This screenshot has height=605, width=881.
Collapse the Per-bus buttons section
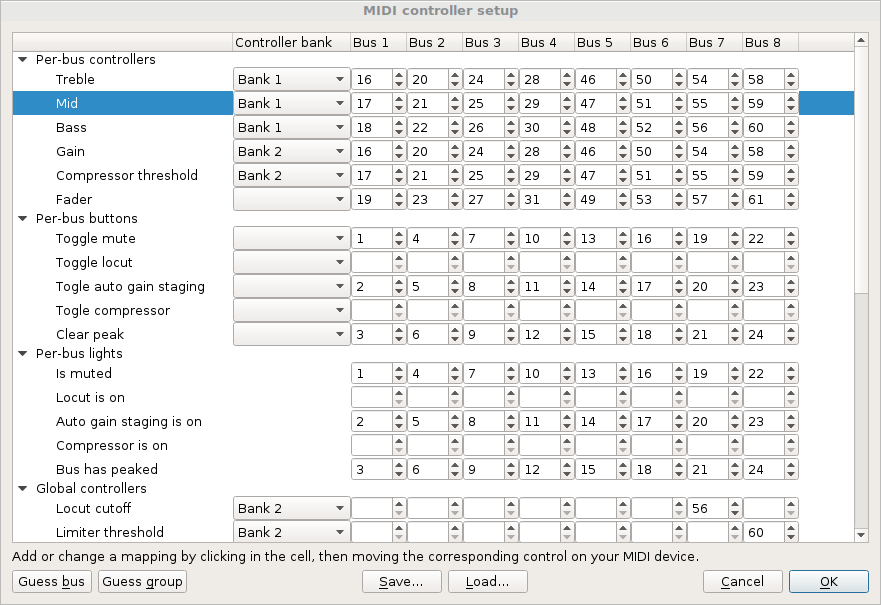tap(23, 218)
